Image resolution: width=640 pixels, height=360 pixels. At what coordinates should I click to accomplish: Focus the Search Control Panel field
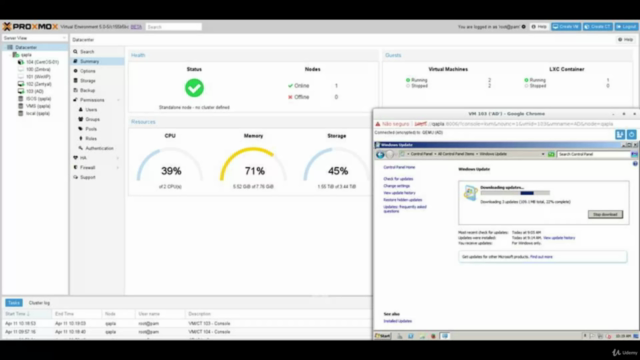593,154
